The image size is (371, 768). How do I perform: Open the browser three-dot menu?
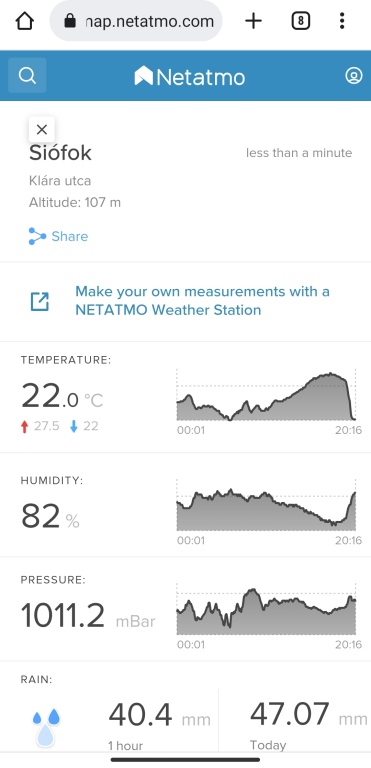[x=342, y=21]
